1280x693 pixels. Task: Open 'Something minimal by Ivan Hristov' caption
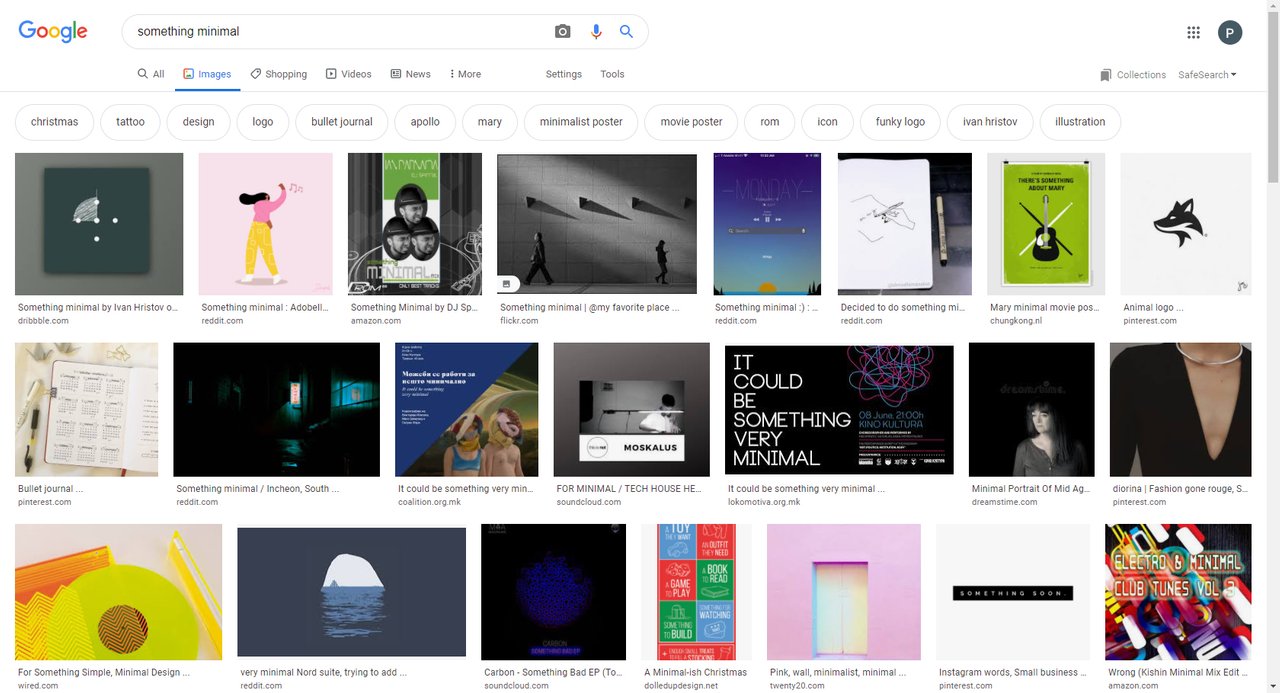pyautogui.click(x=98, y=308)
